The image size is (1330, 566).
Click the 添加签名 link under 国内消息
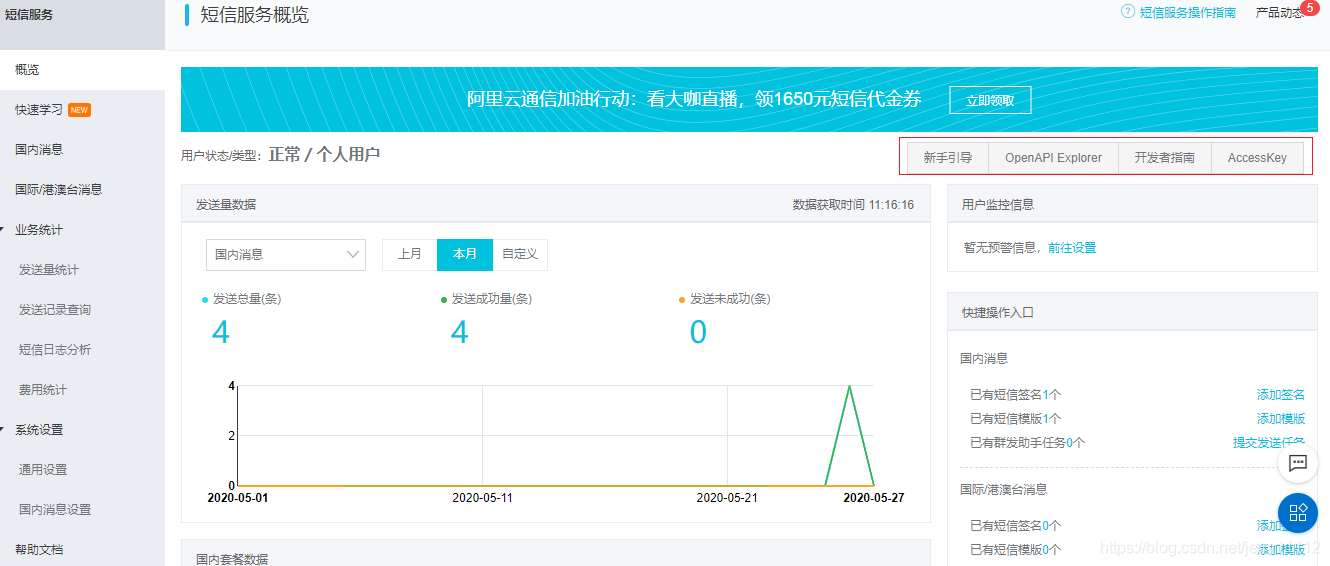coord(1281,395)
